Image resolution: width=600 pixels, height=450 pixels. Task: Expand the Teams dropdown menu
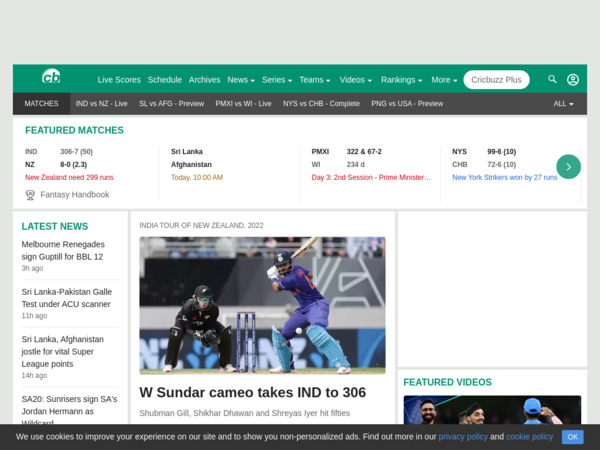tap(315, 80)
